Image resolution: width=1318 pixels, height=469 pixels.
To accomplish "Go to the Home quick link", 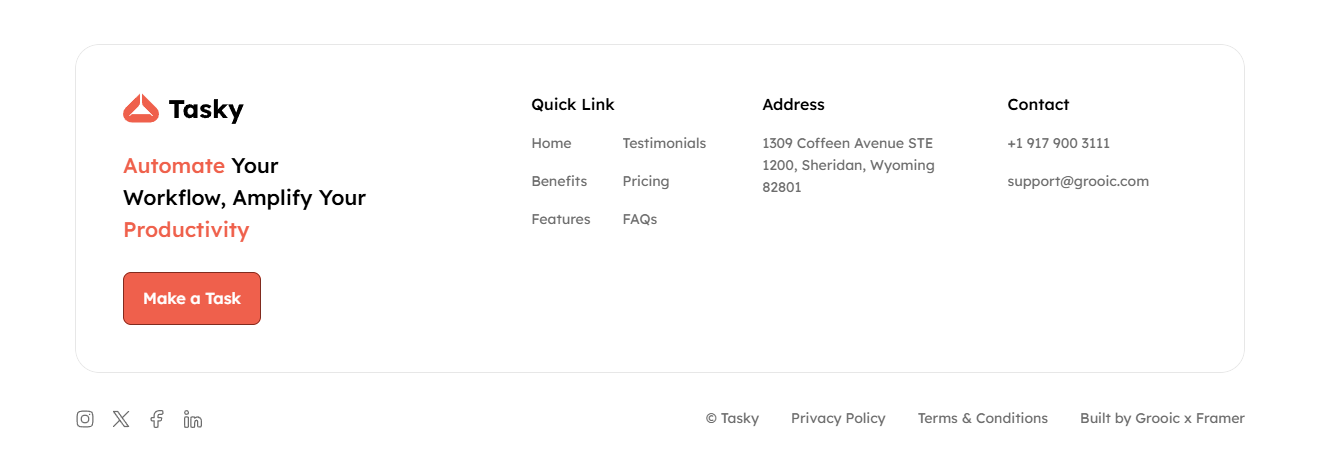I will (551, 143).
